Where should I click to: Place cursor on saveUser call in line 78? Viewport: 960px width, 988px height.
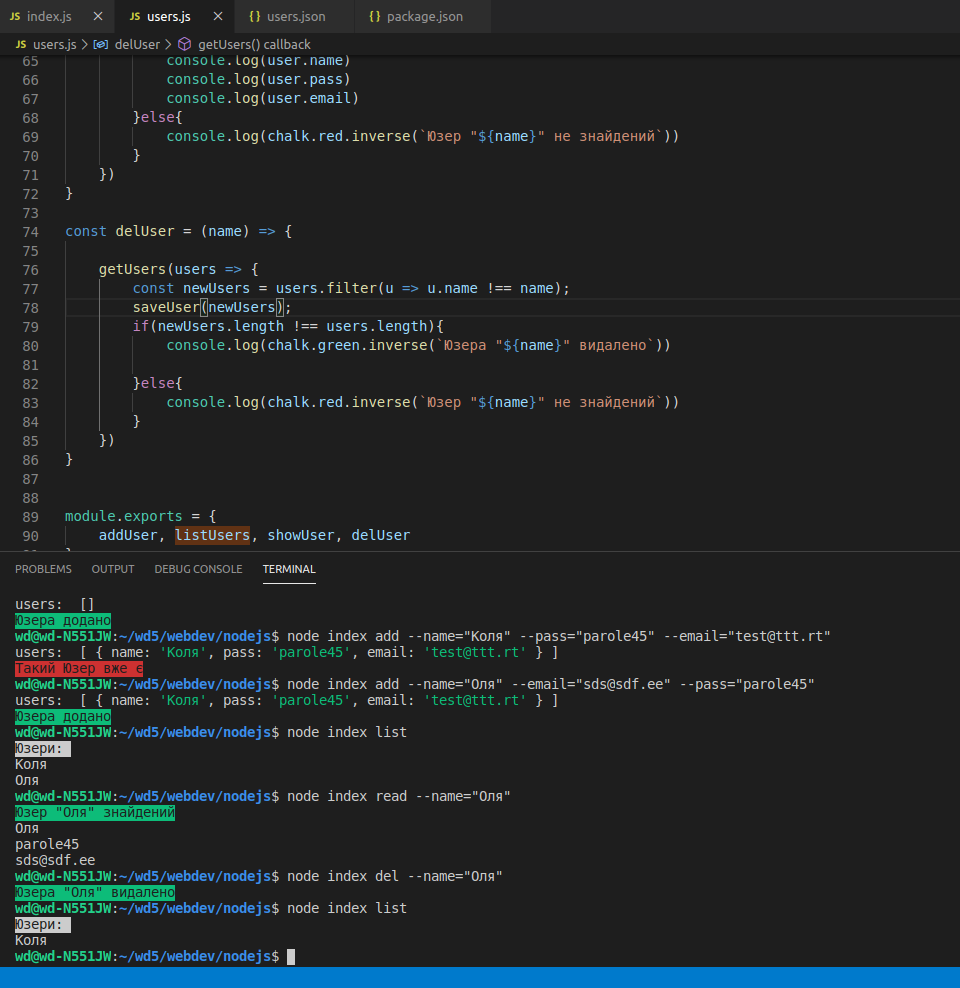[165, 307]
